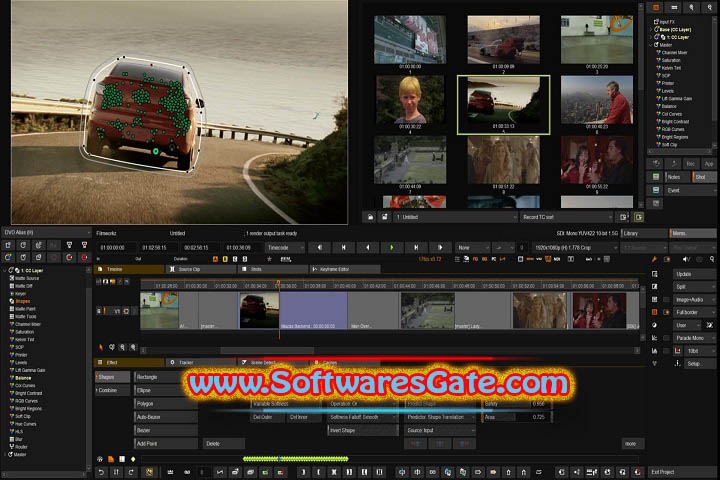Toggle the orange checkbox beside Full border
Viewport: 720px width, 480px height.
[666, 312]
